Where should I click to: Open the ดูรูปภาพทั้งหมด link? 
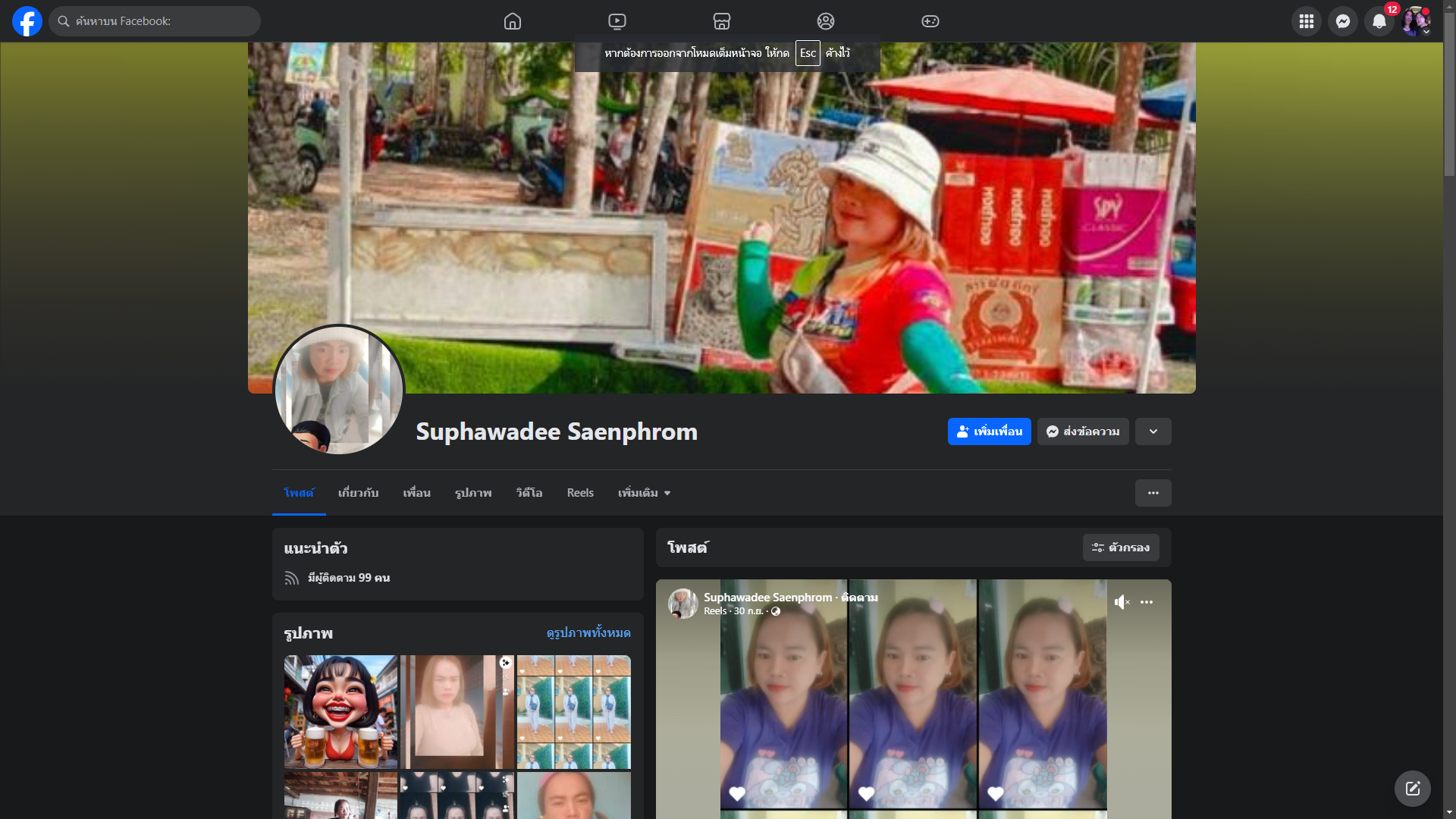coord(588,632)
